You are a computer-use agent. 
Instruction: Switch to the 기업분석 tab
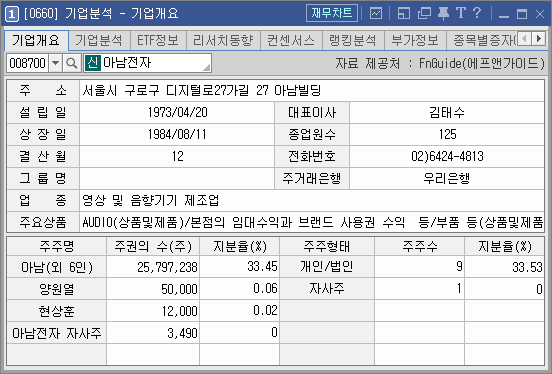click(99, 40)
